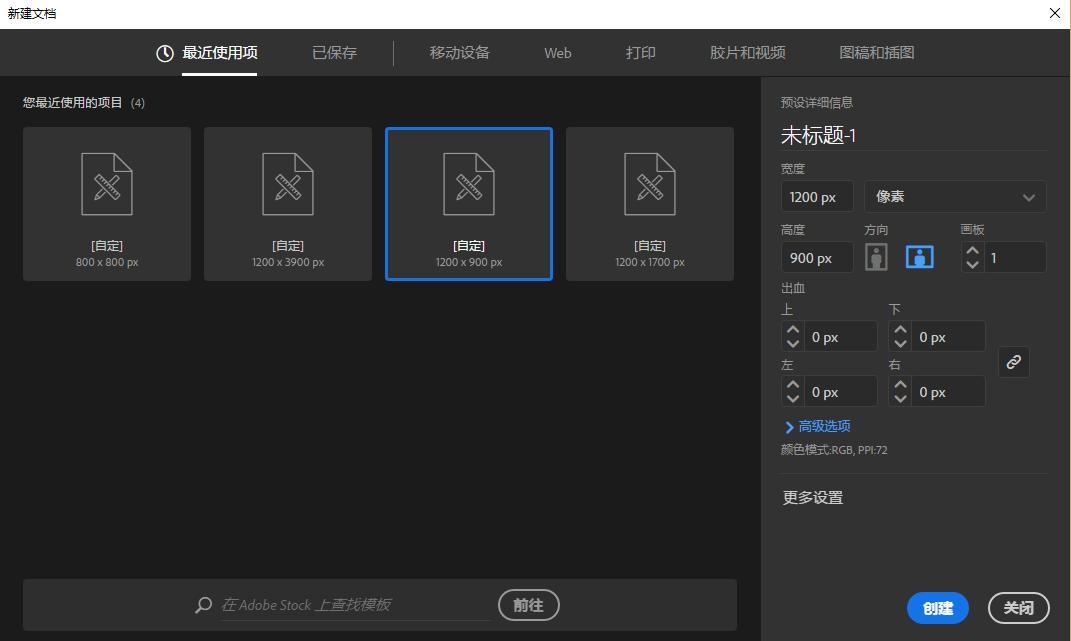
Task: Click the down stepper on 右 bleed field
Action: click(x=900, y=397)
